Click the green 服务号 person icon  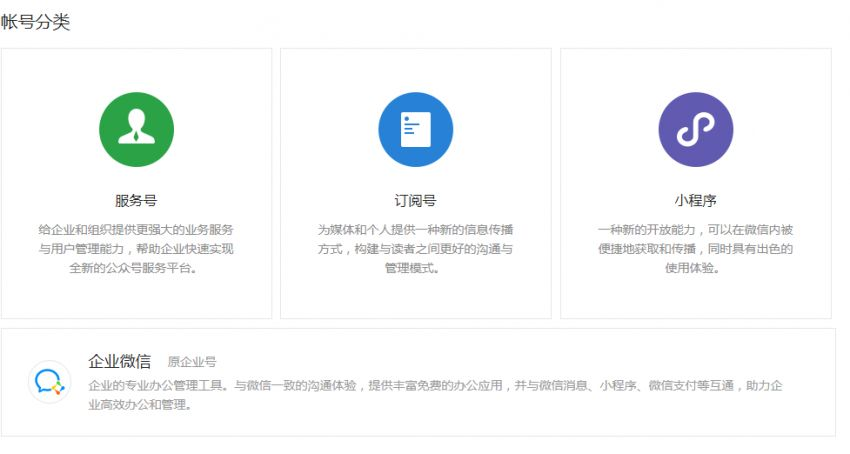tap(137, 130)
